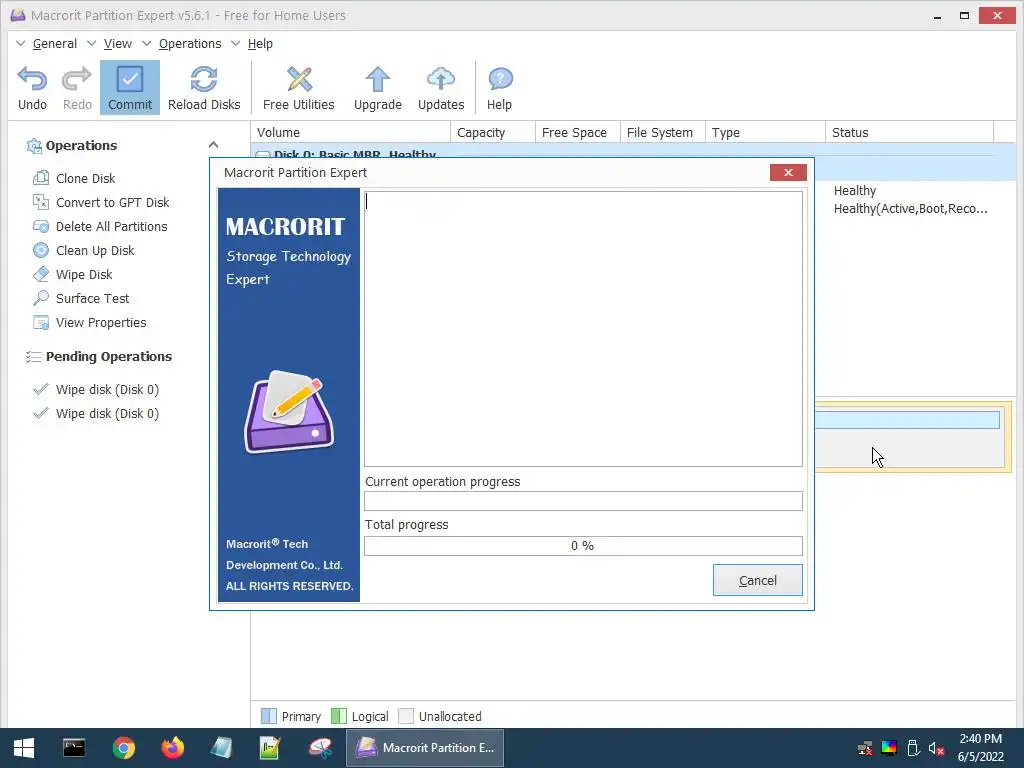
Task: Click inside the operation log text area
Action: 583,328
